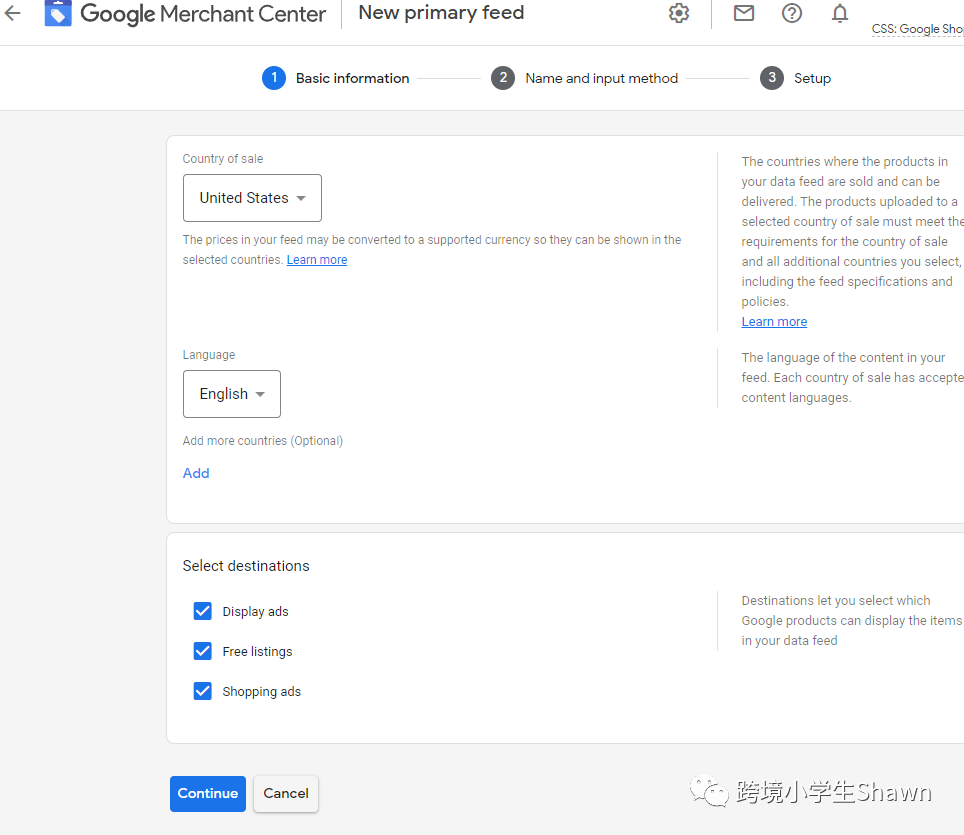This screenshot has height=835, width=964.
Task: Open settings gear icon
Action: click(x=679, y=13)
